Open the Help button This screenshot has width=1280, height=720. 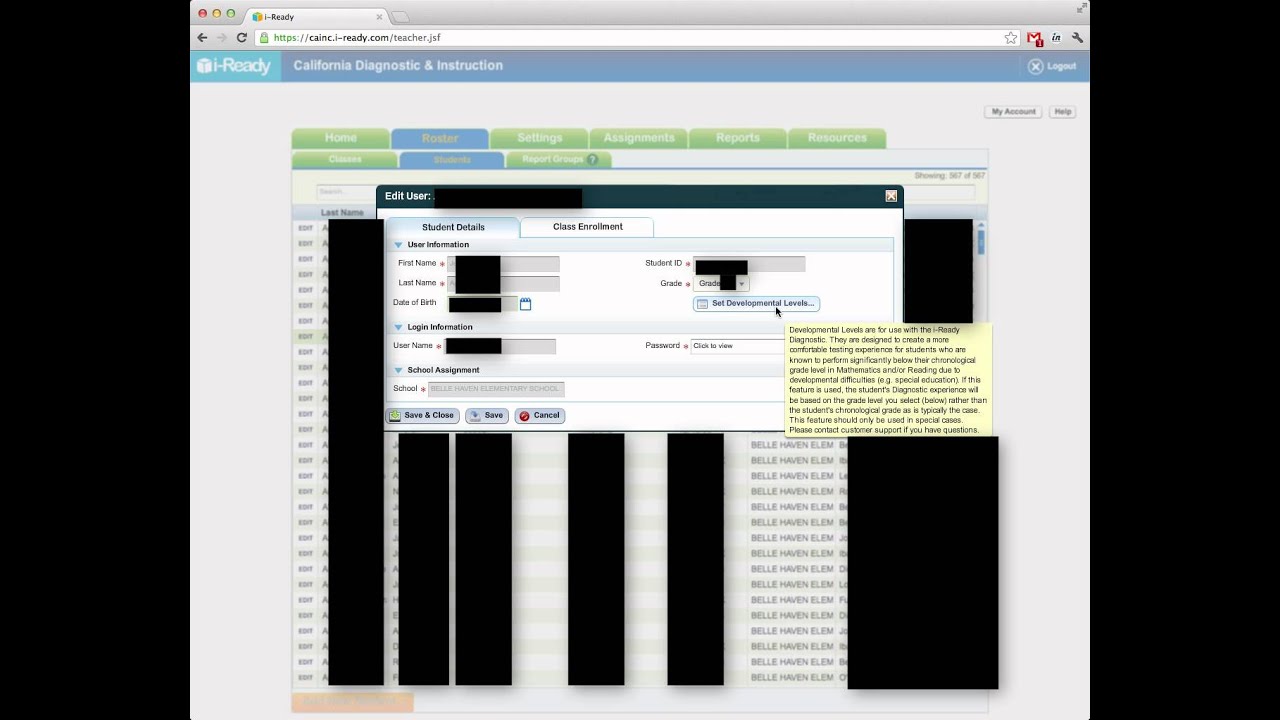click(1062, 112)
